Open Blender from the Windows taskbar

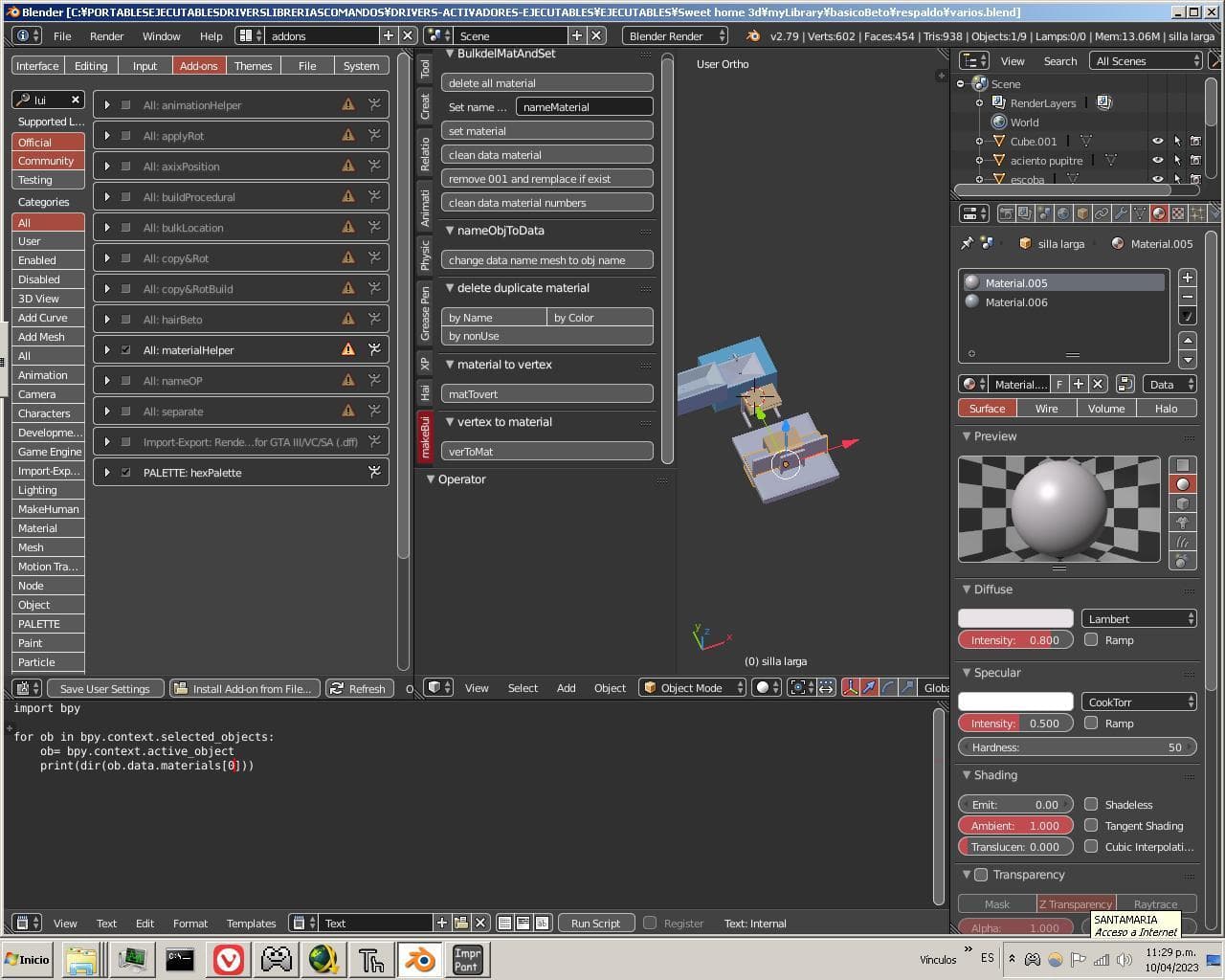(x=419, y=959)
